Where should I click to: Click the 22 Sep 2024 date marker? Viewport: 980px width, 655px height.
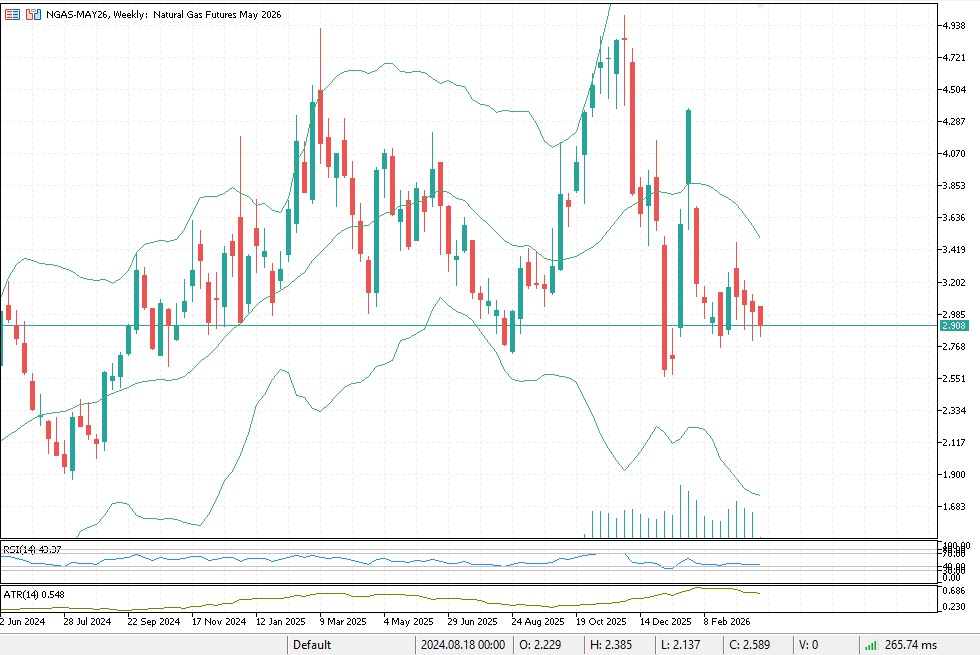click(x=153, y=620)
